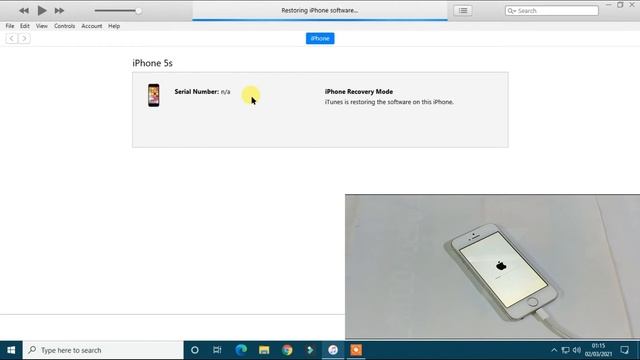Viewport: 640px width, 360px height.
Task: Open the green arrow app on taskbar
Action: [x=310, y=350]
